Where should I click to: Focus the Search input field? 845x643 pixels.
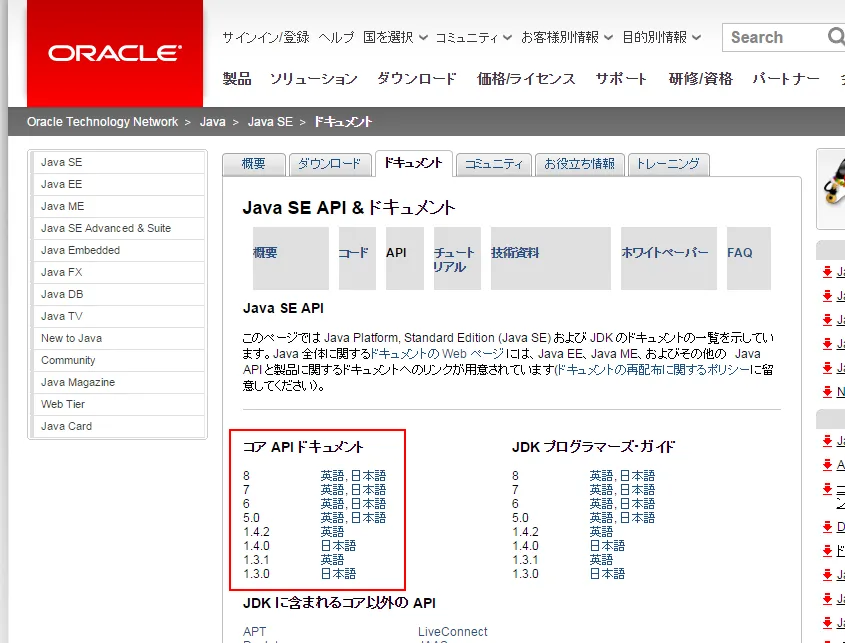click(776, 37)
